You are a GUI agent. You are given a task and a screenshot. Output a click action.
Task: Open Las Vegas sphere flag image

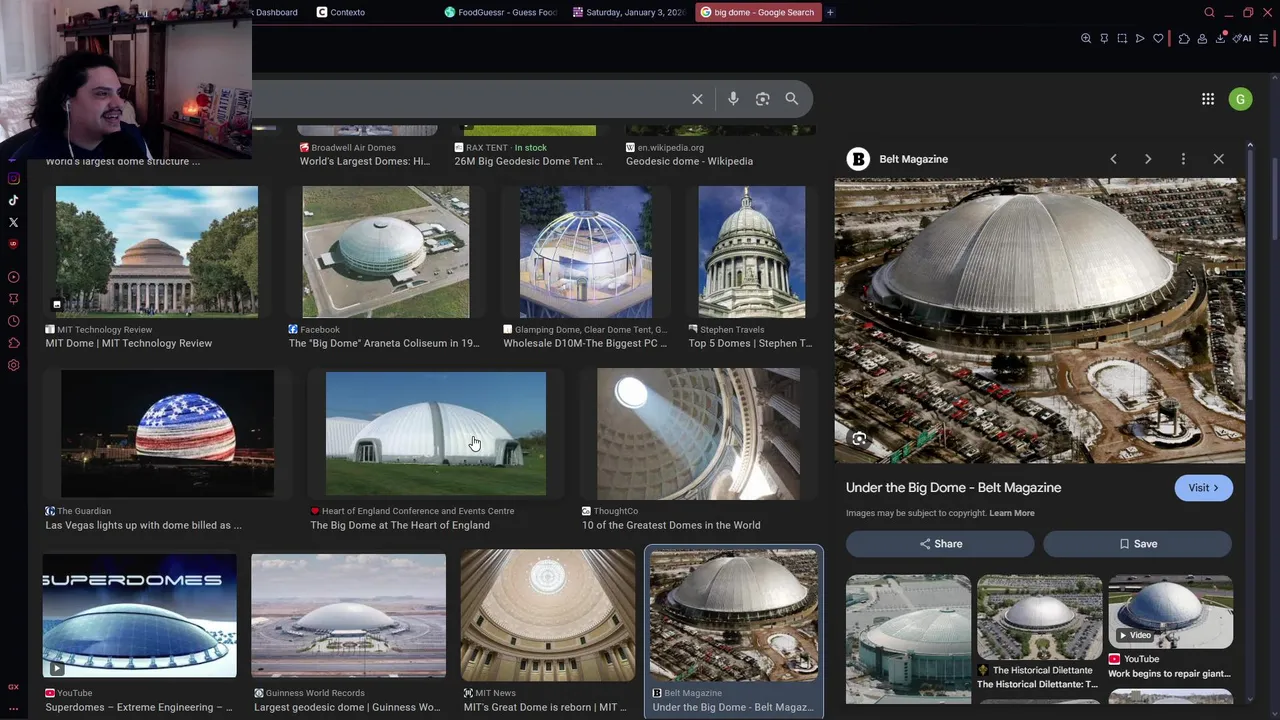[x=167, y=434]
